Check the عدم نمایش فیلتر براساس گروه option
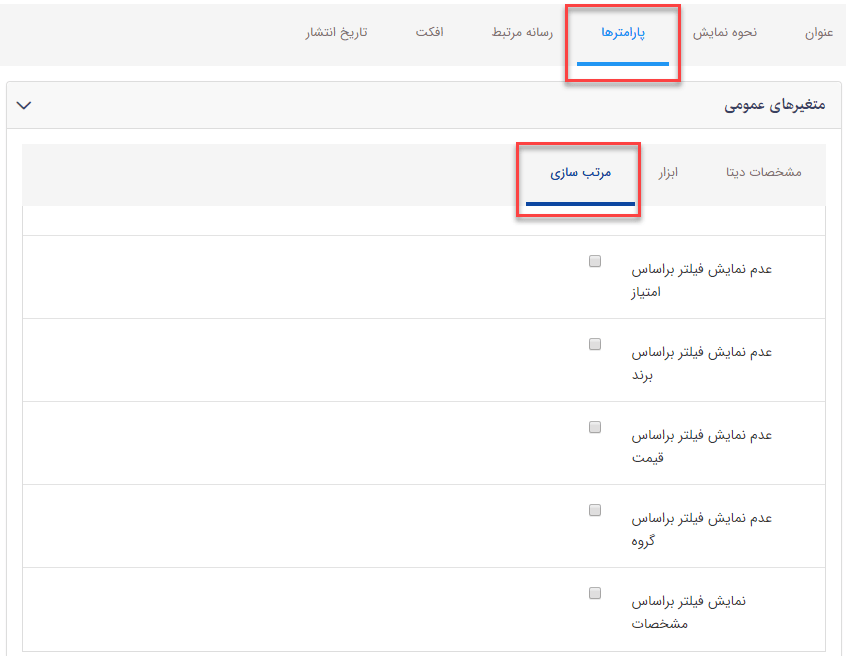The height and width of the screenshot is (656, 846). pyautogui.click(x=595, y=510)
